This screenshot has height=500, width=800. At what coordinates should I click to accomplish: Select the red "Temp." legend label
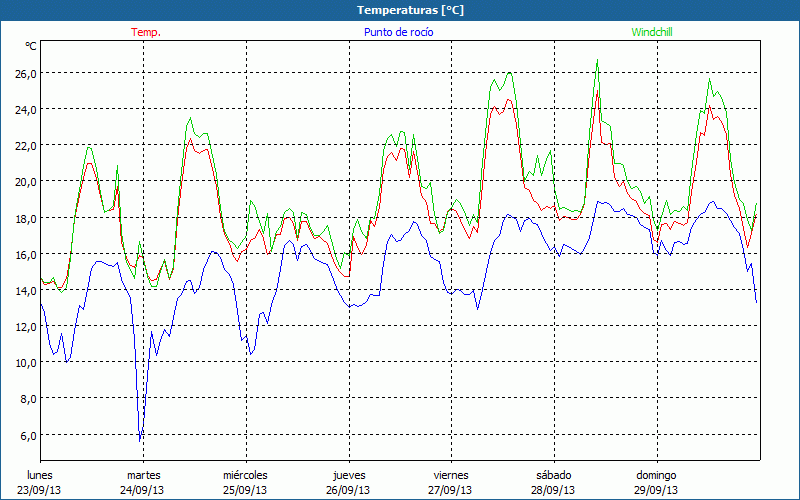click(x=145, y=32)
